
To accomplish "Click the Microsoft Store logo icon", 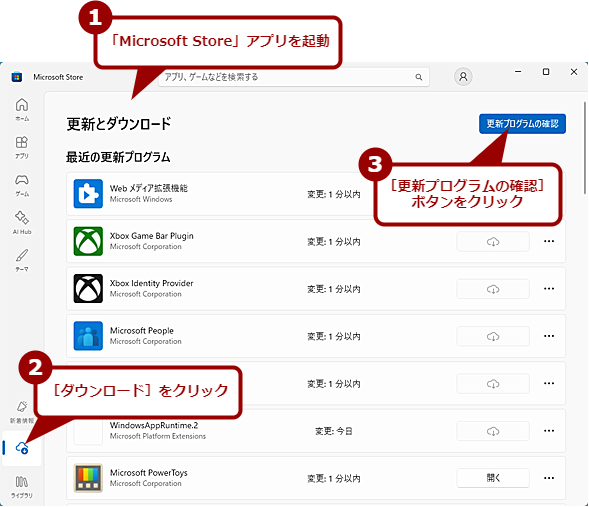I will [x=17, y=77].
